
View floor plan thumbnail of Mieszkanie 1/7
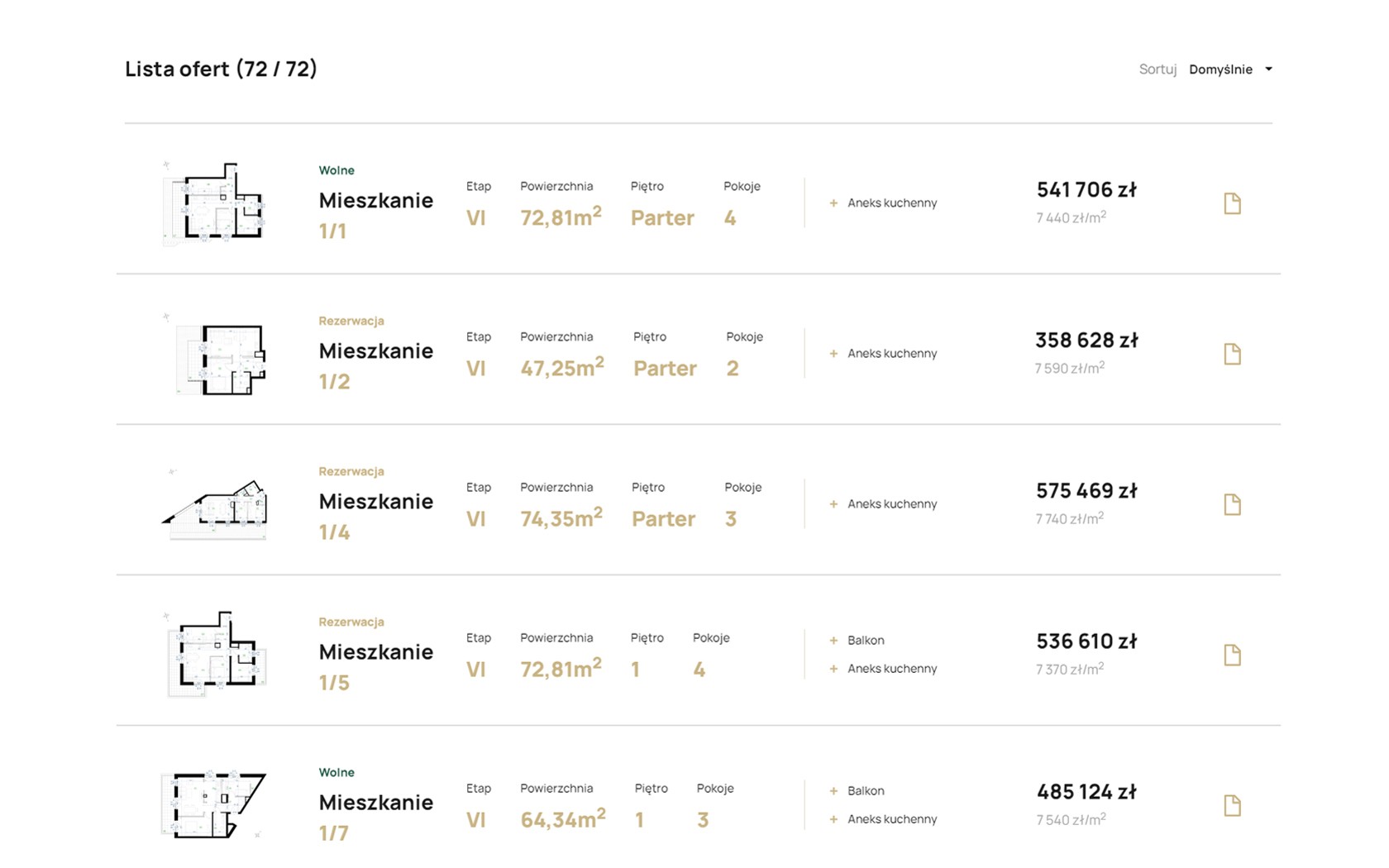click(x=213, y=804)
